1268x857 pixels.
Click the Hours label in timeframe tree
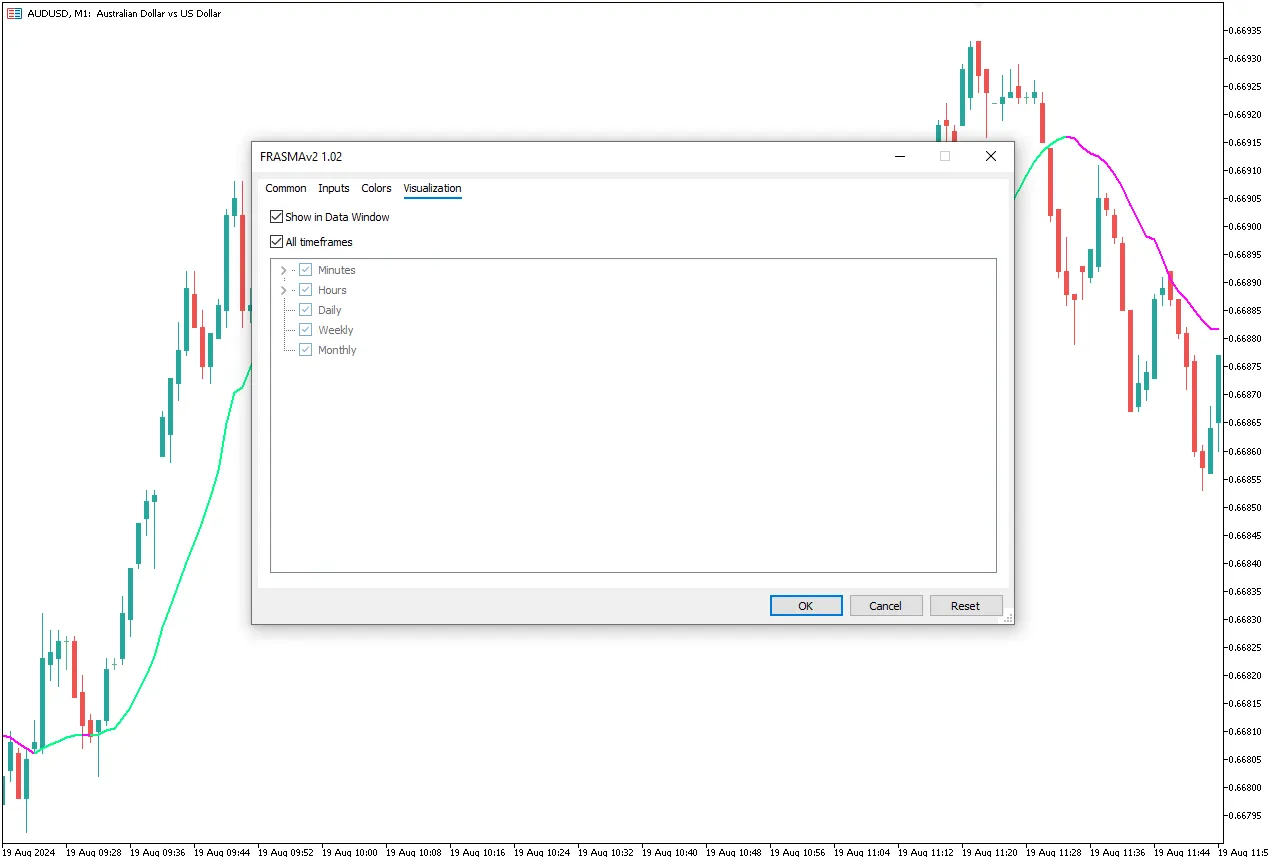coord(332,290)
